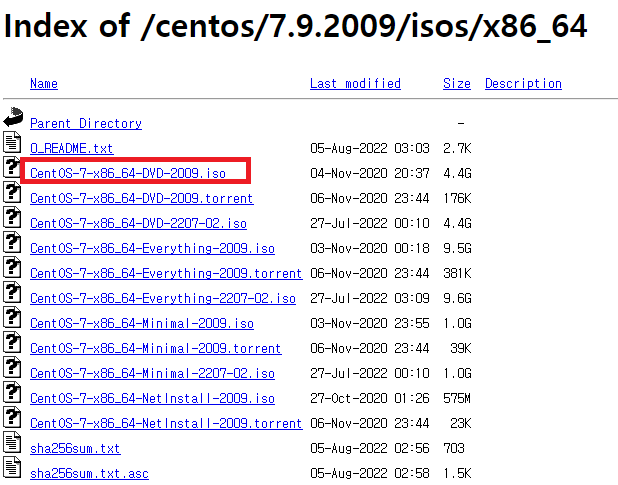Viewport: 618px width, 485px height.
Task: Click the page heading Index of /centos/7.9.2009
Action: click(x=295, y=26)
